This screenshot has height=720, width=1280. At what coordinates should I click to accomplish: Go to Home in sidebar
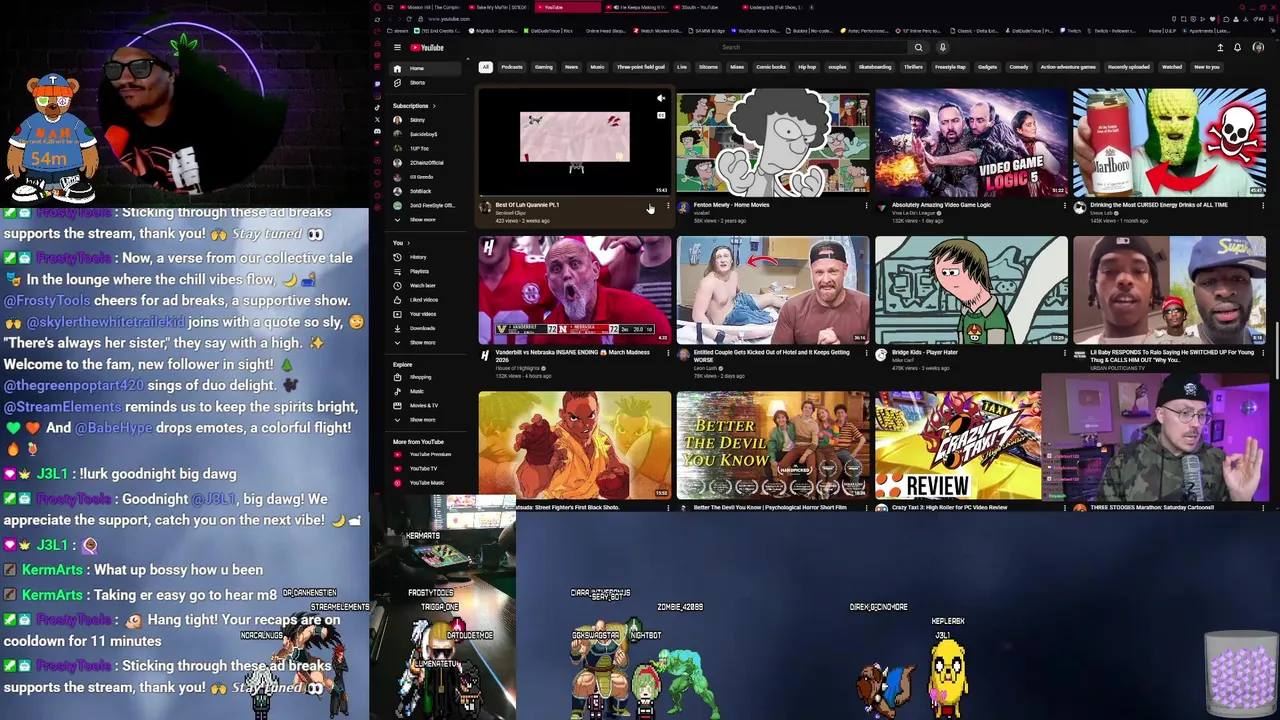tap(426, 68)
